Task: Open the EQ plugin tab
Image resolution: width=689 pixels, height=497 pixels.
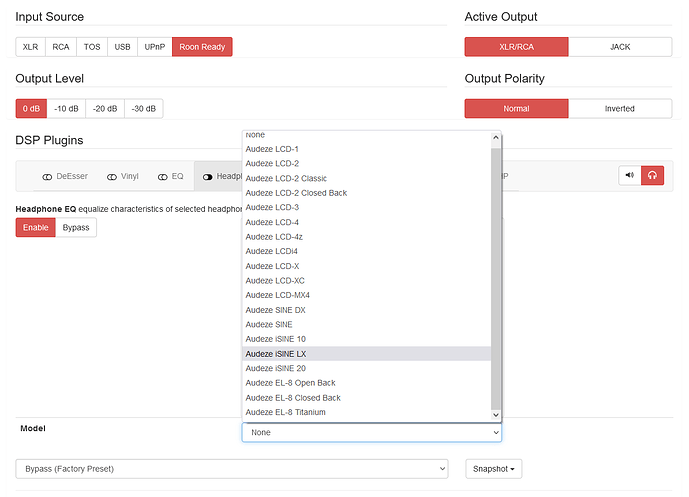Action: (x=170, y=176)
